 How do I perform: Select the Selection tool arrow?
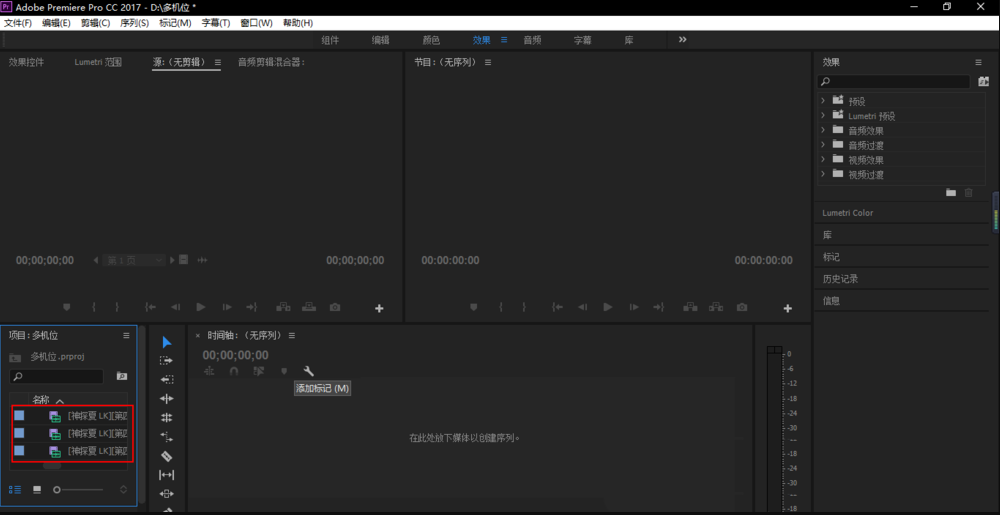pos(166,342)
